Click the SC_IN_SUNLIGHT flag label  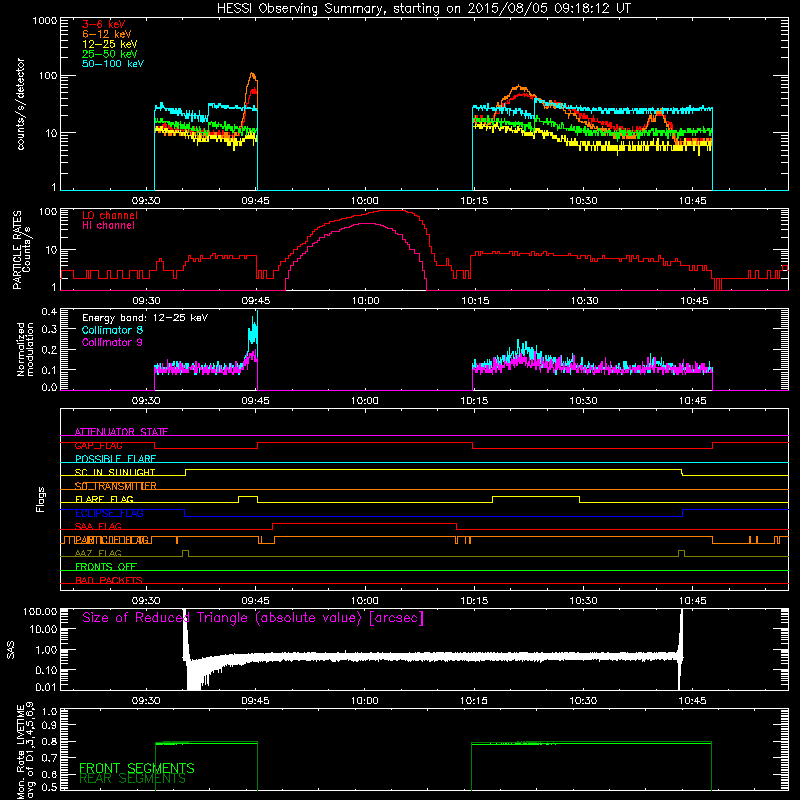(x=115, y=472)
